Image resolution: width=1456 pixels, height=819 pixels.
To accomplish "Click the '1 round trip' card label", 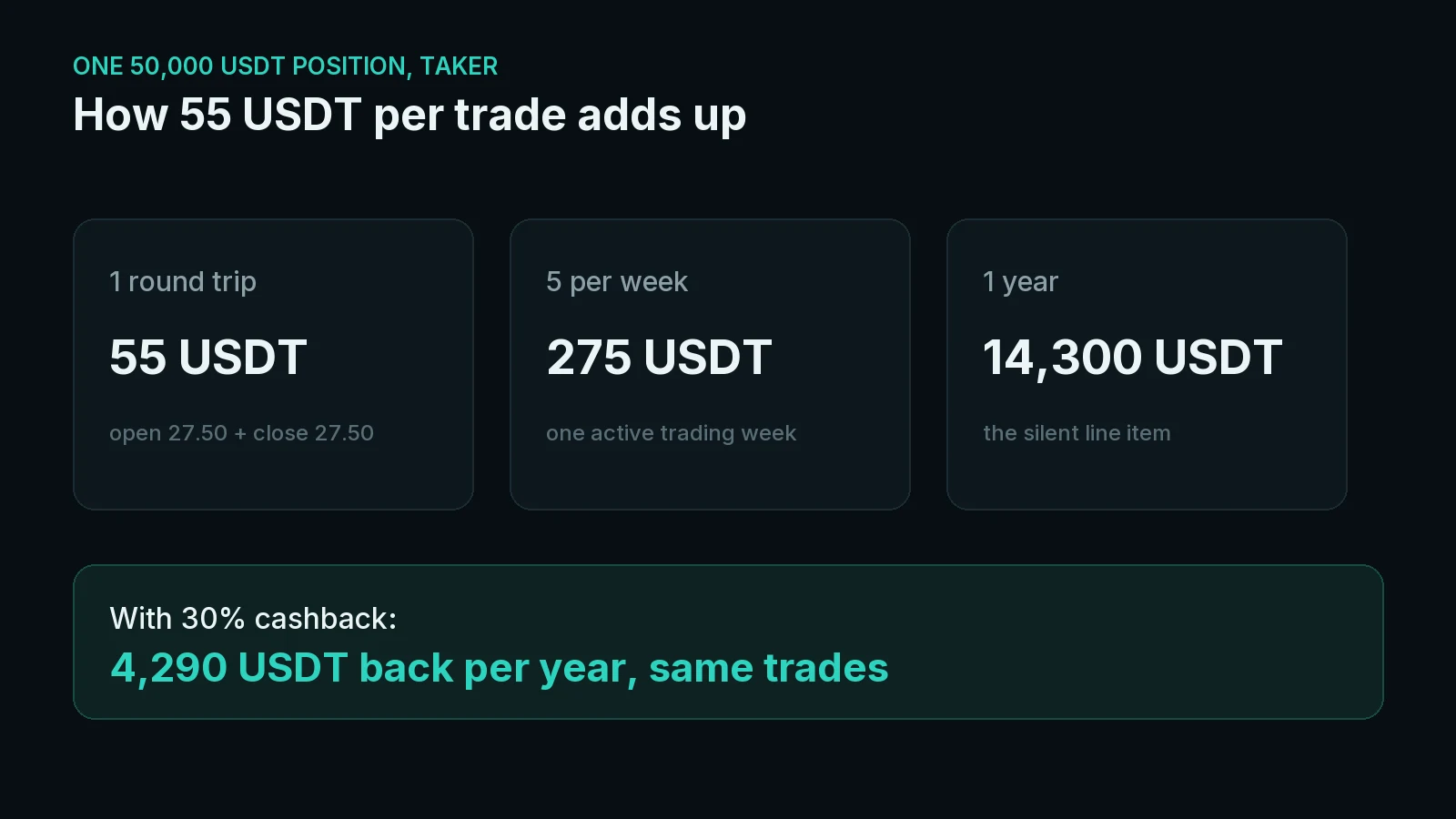I will pos(183,282).
